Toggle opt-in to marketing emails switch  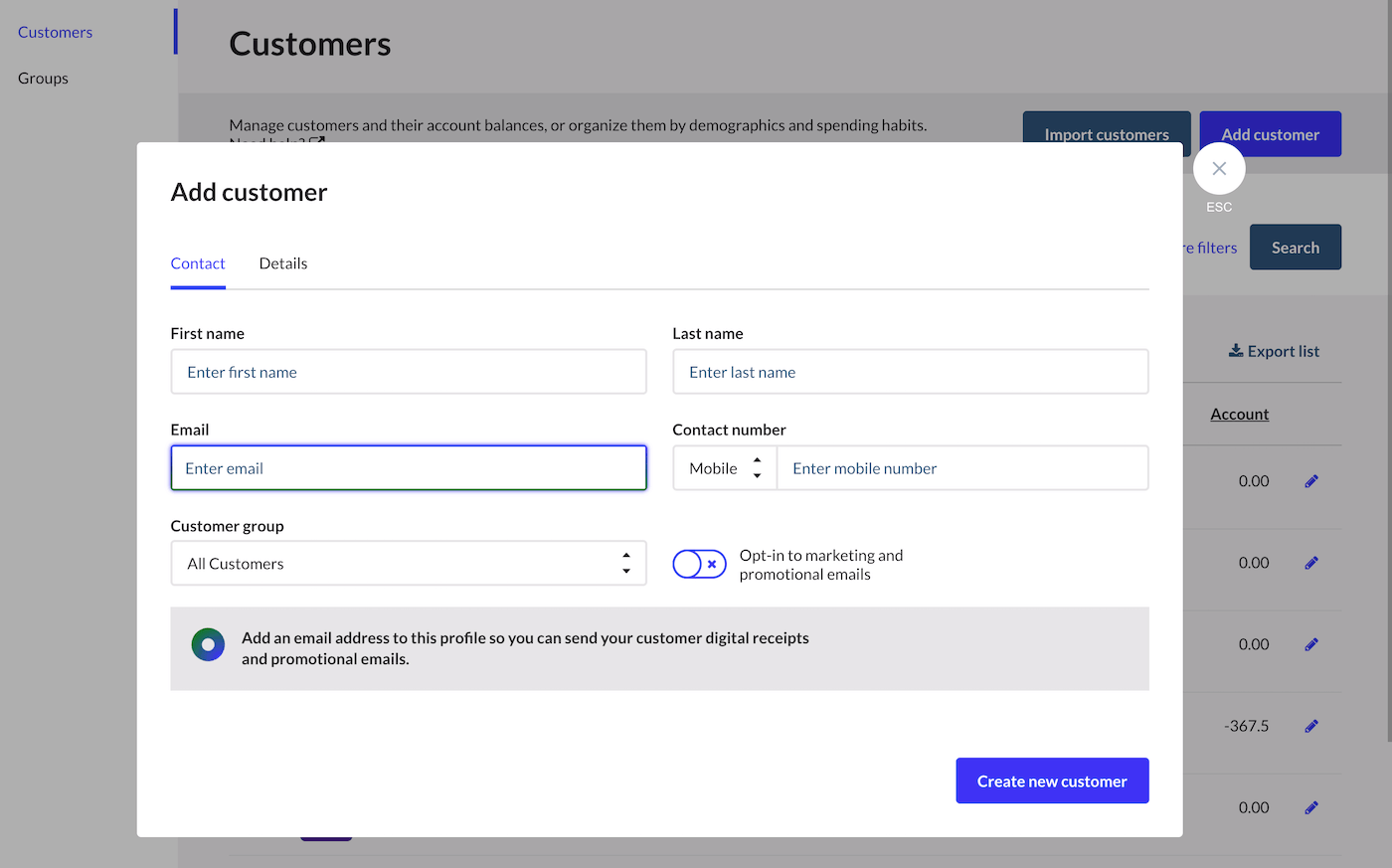point(699,564)
